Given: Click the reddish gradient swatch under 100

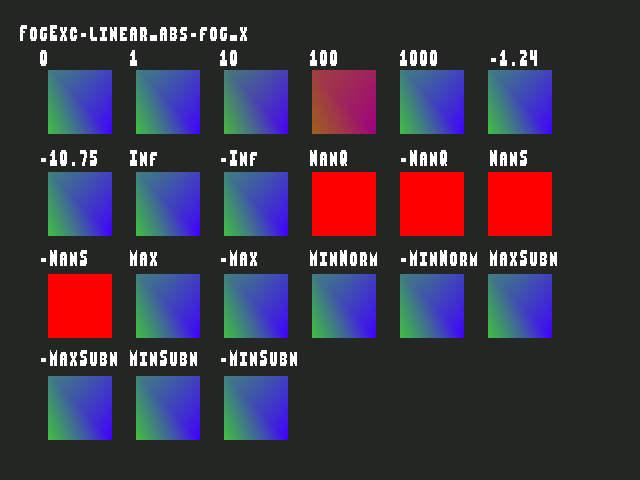Looking at the screenshot, I should point(344,102).
